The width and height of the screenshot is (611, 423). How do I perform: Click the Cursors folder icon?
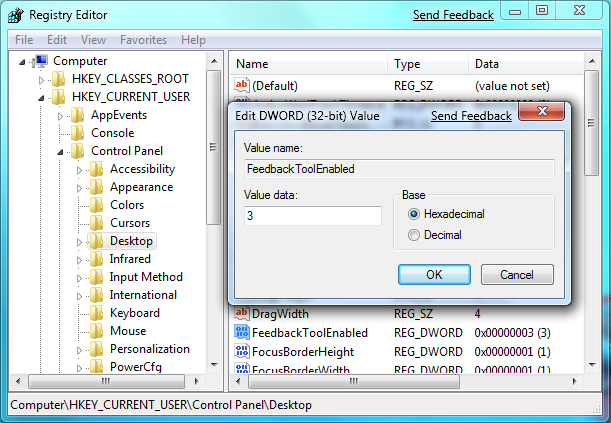point(96,223)
